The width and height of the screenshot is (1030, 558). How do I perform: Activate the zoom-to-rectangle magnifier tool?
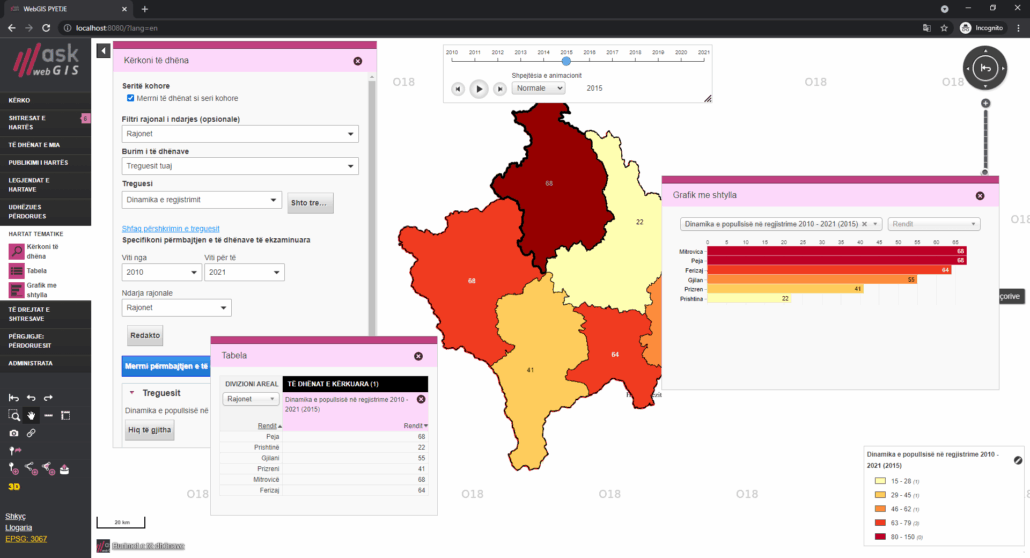coord(14,415)
